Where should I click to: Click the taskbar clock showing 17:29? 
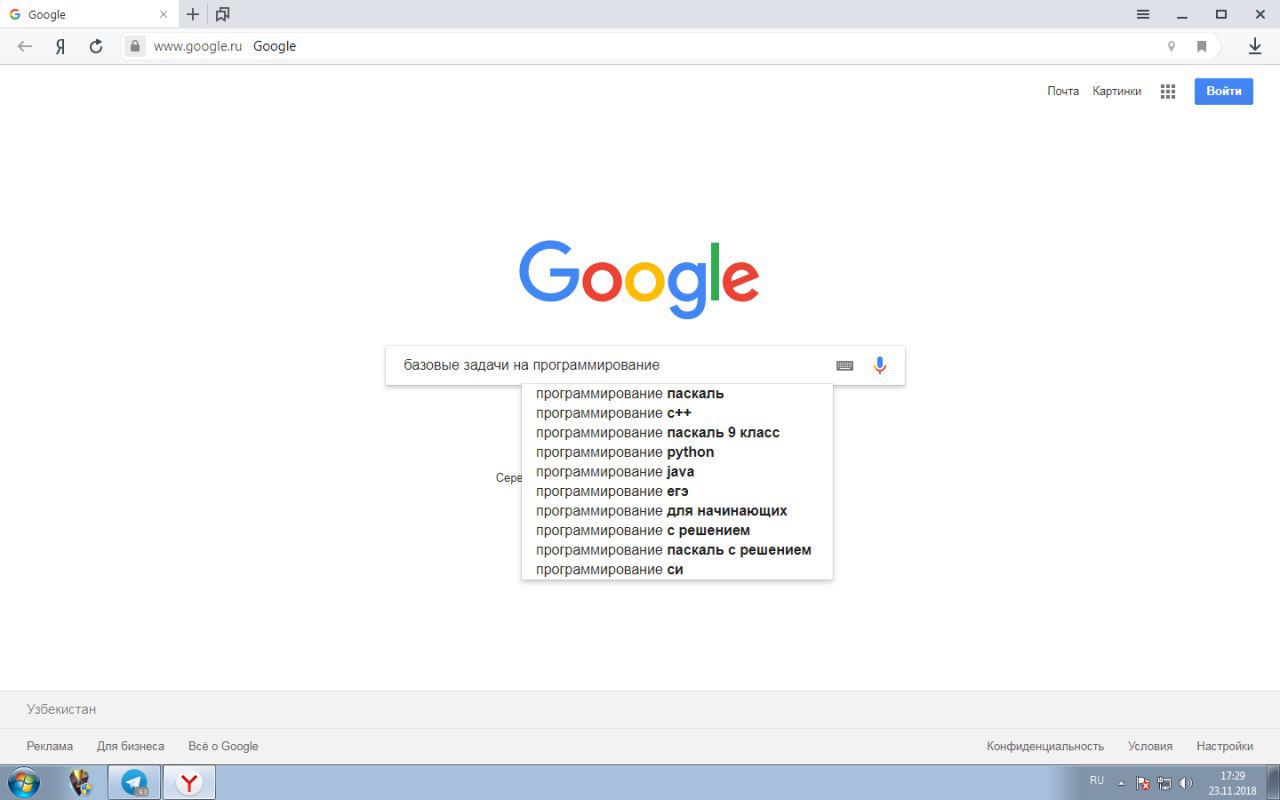1232,783
